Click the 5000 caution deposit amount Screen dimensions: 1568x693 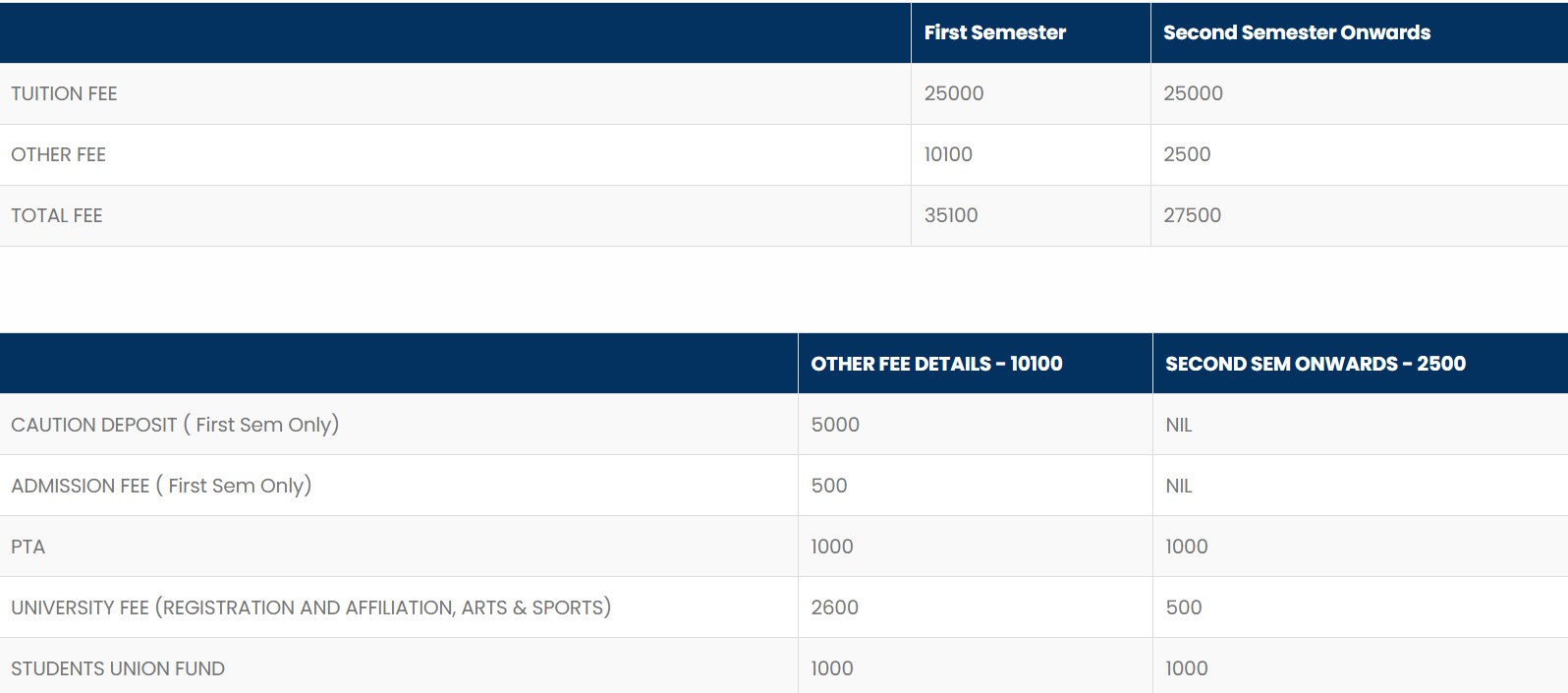click(835, 425)
